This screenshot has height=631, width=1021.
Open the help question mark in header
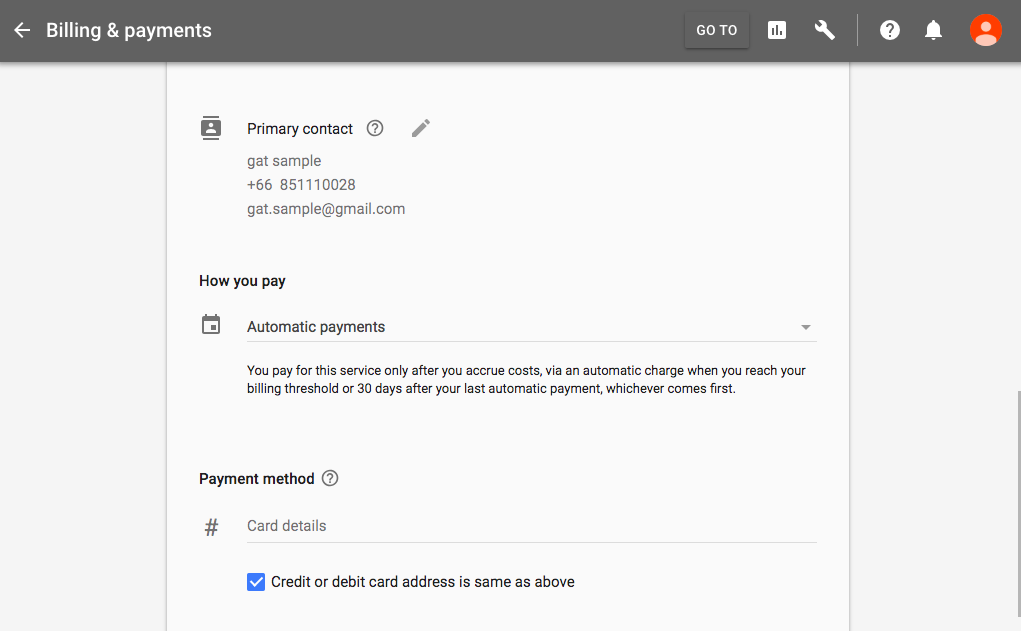click(890, 30)
